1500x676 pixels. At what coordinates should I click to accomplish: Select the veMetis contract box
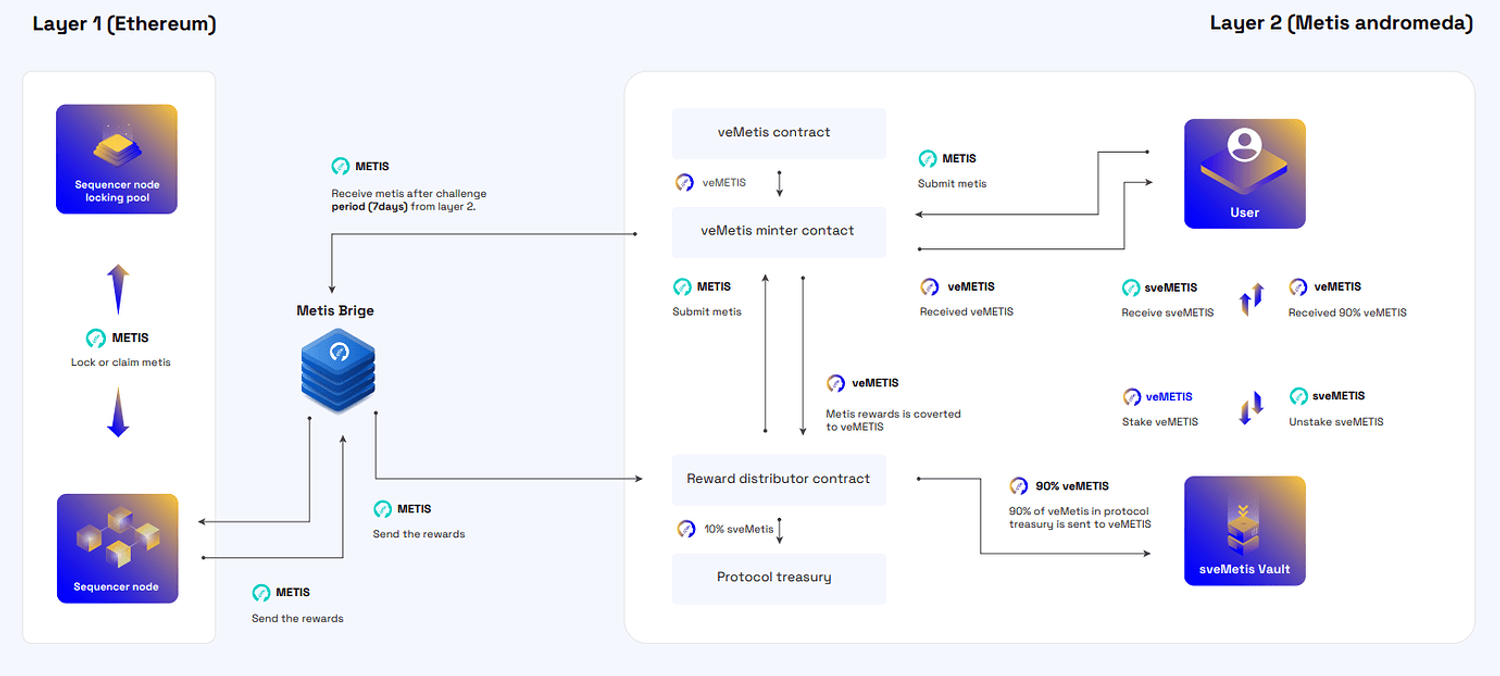pyautogui.click(x=779, y=133)
